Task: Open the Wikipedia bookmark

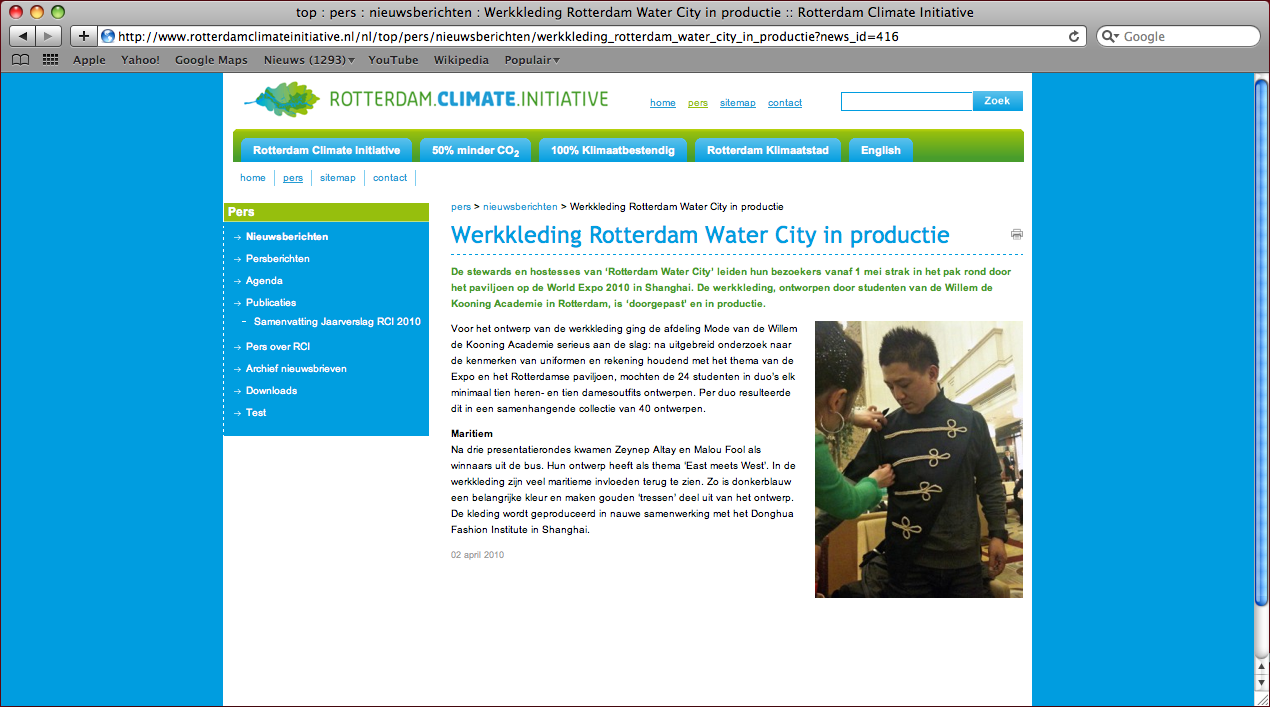Action: 461,60
